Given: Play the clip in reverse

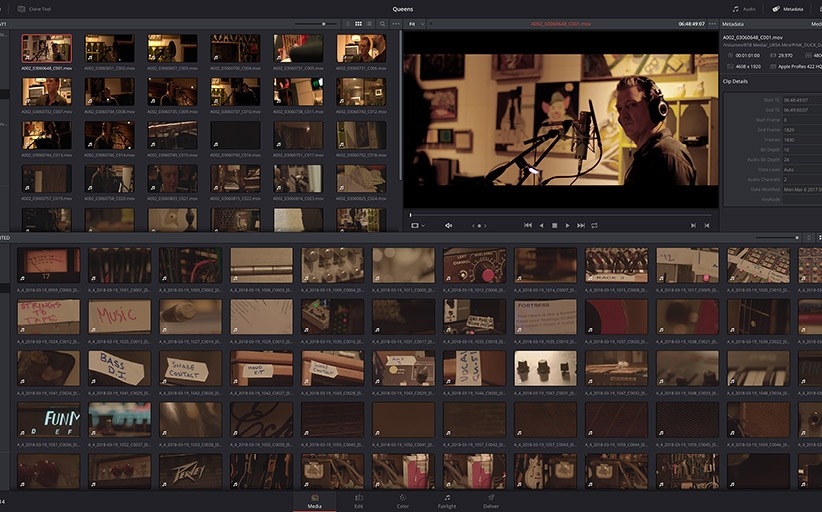Looking at the screenshot, I should [541, 225].
